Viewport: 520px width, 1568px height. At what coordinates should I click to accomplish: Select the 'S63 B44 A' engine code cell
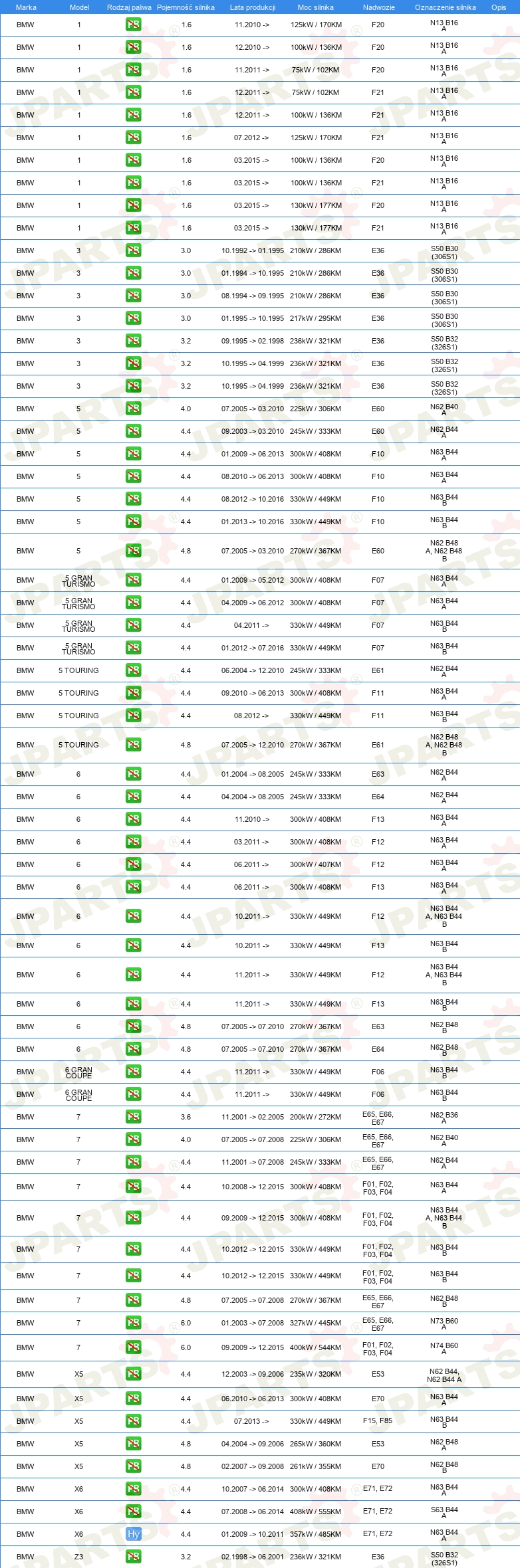coord(444,1512)
